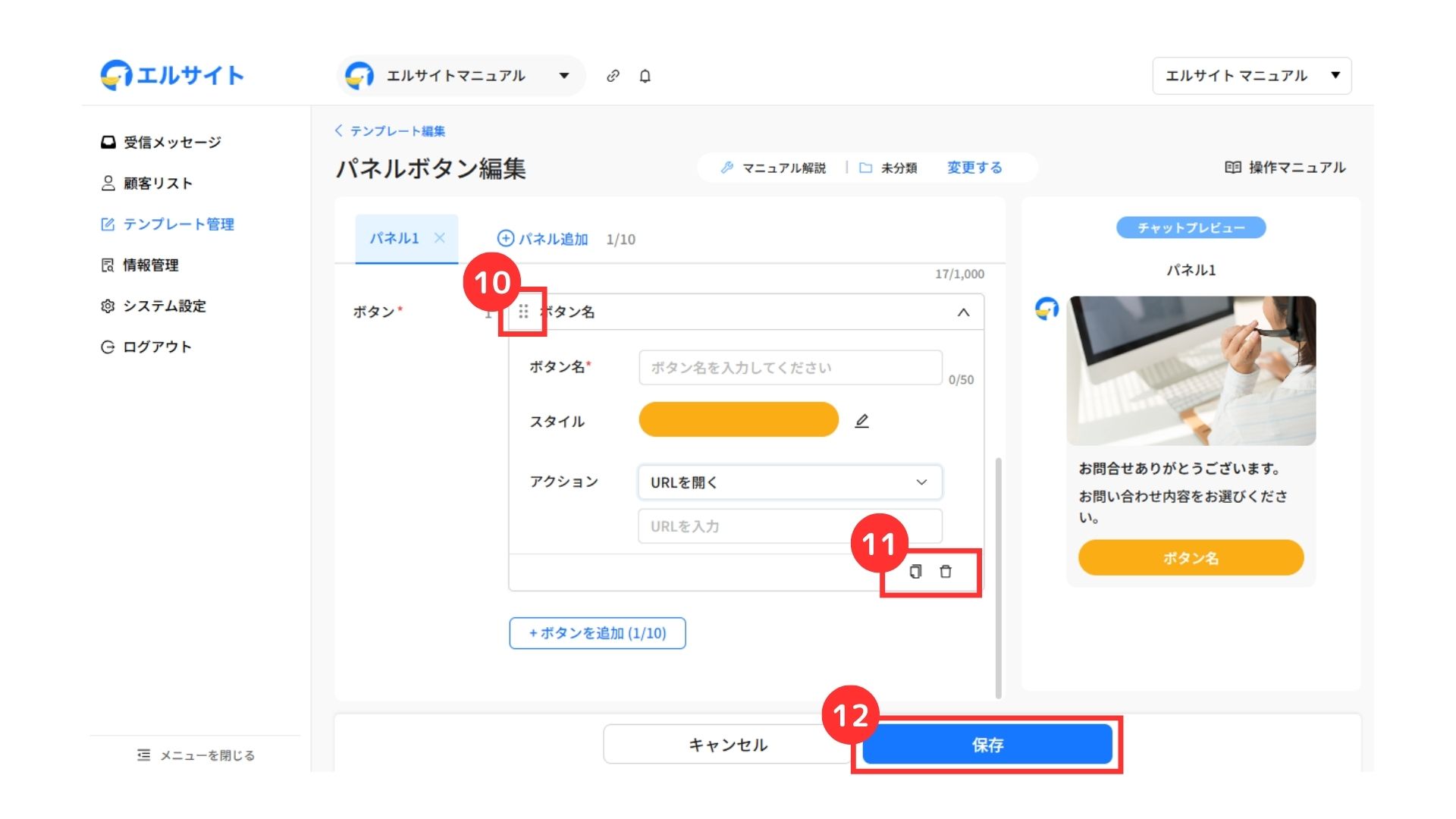Image resolution: width=1456 pixels, height=819 pixels.
Task: Open テンプレート管理 in the sidebar
Action: [x=178, y=224]
